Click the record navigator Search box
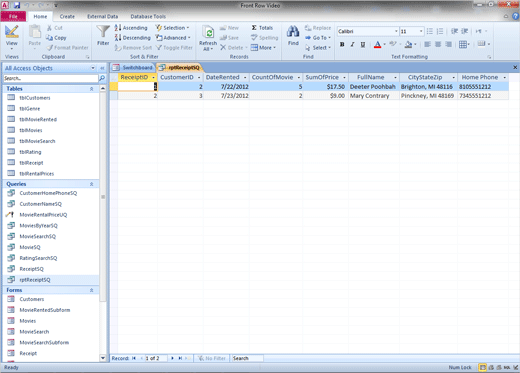 coord(247,358)
